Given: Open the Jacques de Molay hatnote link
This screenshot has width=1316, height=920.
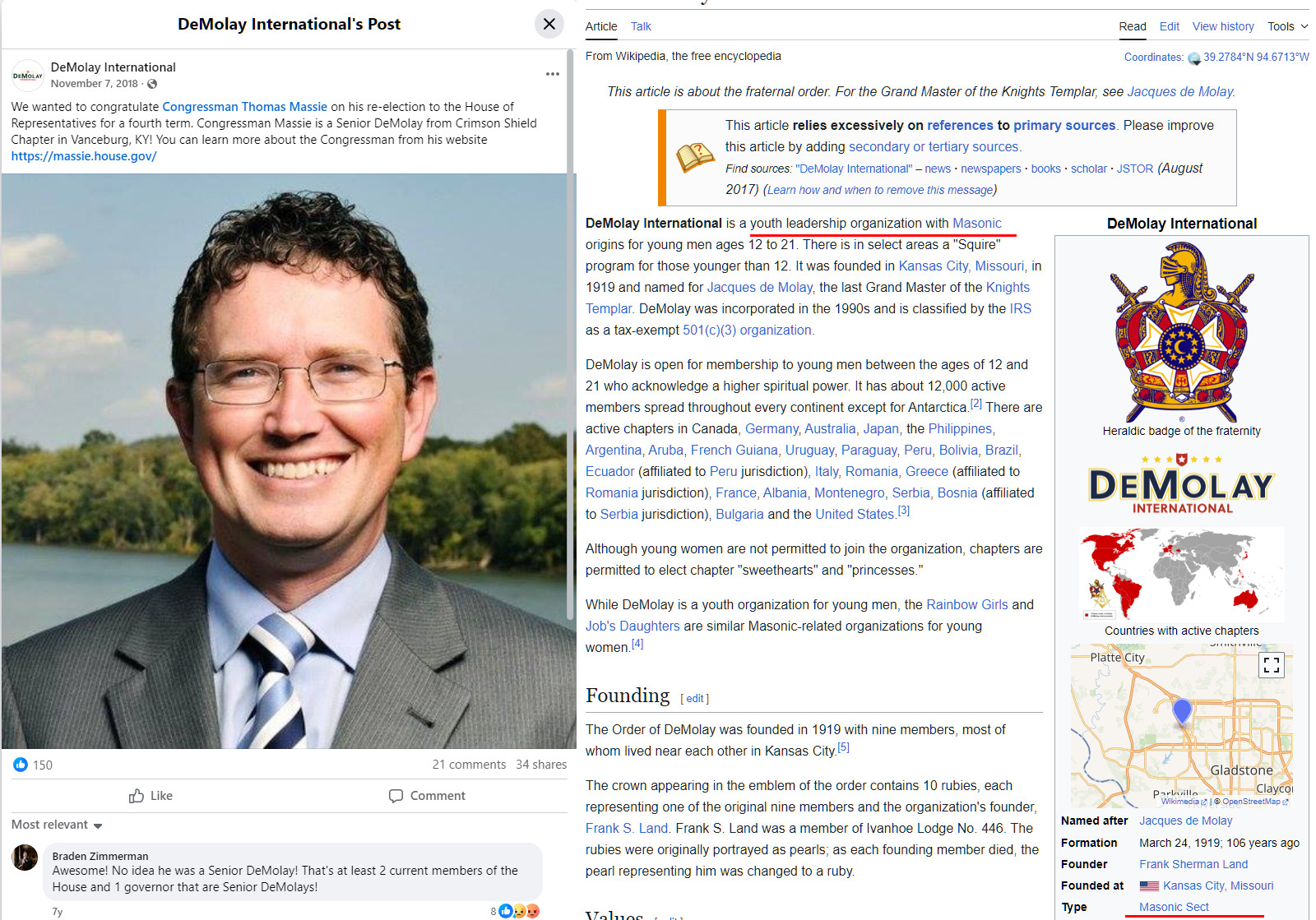Looking at the screenshot, I should click(1179, 92).
